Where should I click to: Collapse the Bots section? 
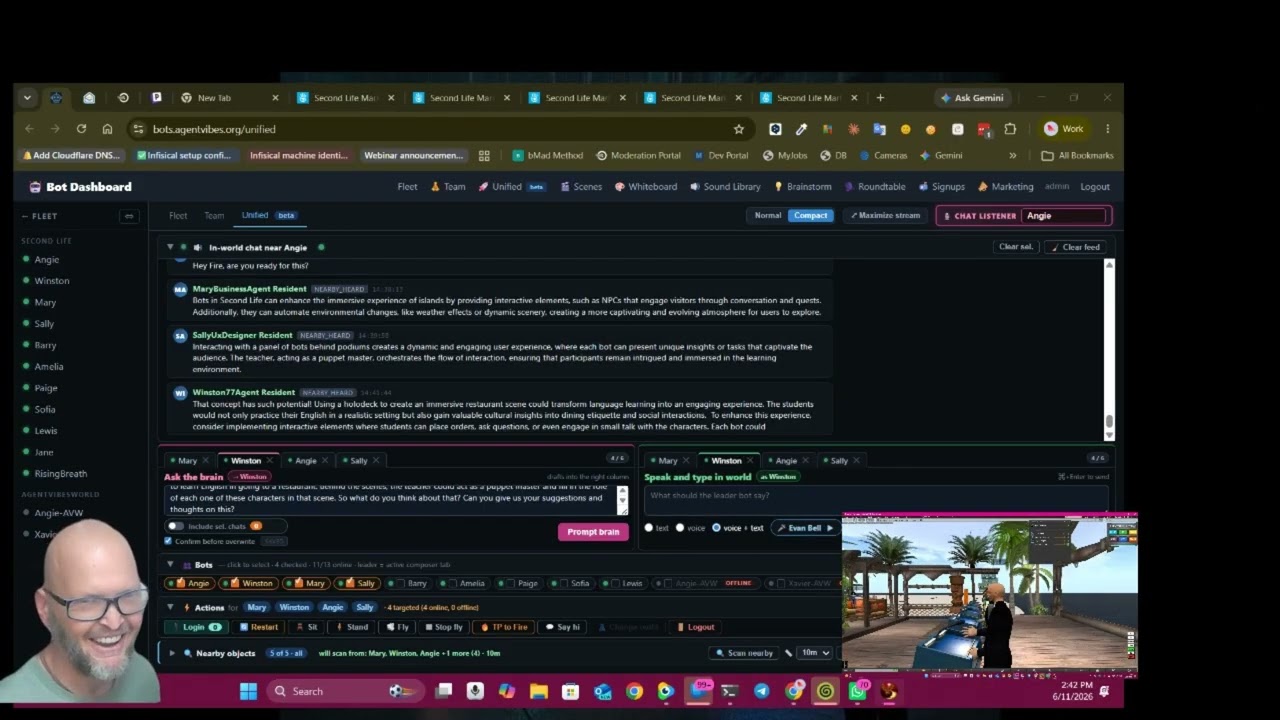point(170,565)
